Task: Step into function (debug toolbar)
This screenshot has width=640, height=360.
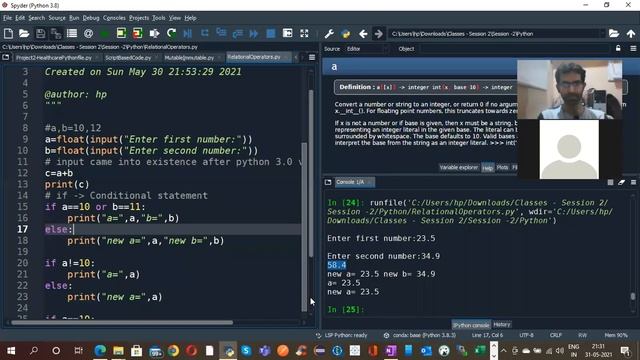Action: click(x=221, y=33)
